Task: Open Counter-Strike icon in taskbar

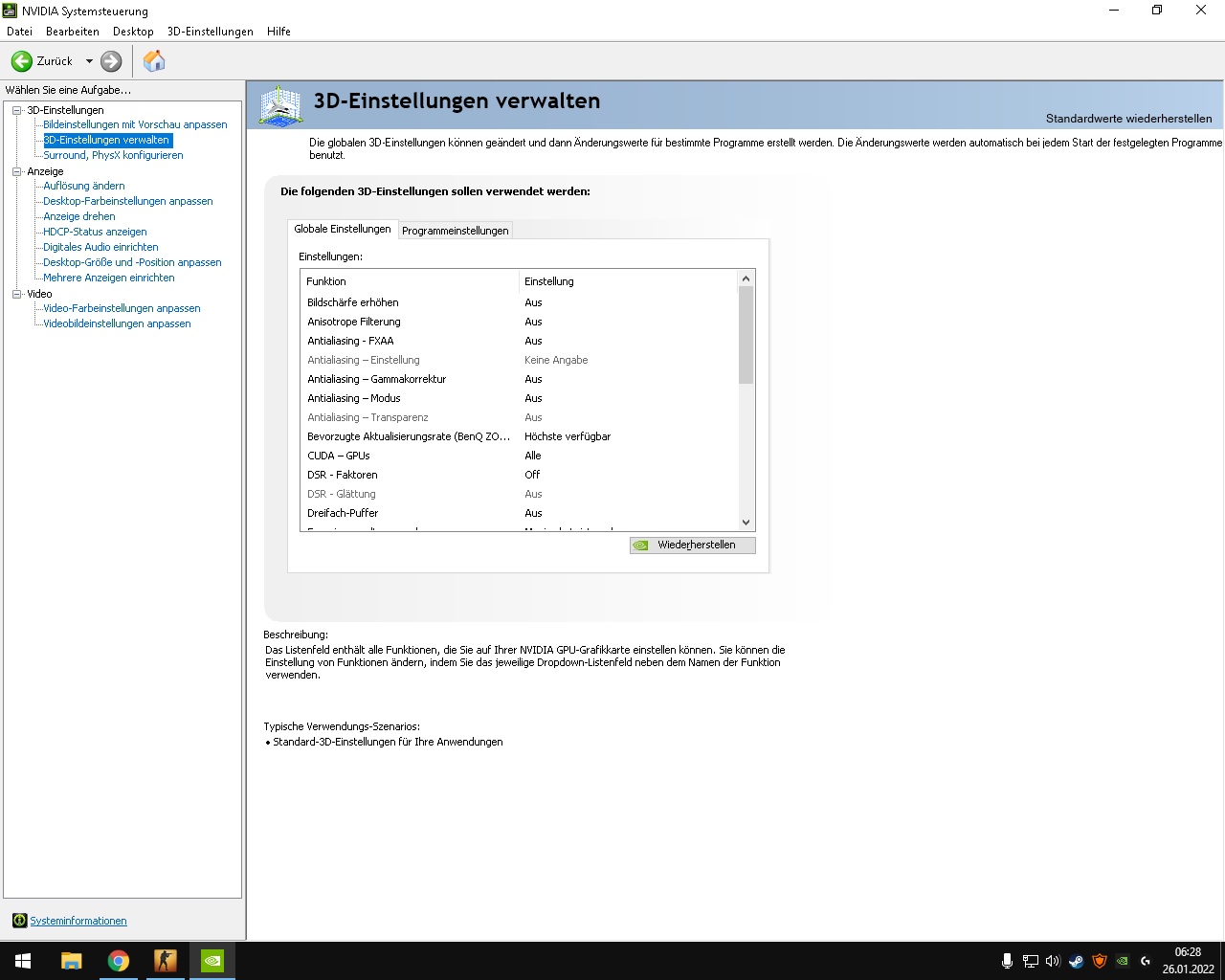Action: (x=165, y=961)
